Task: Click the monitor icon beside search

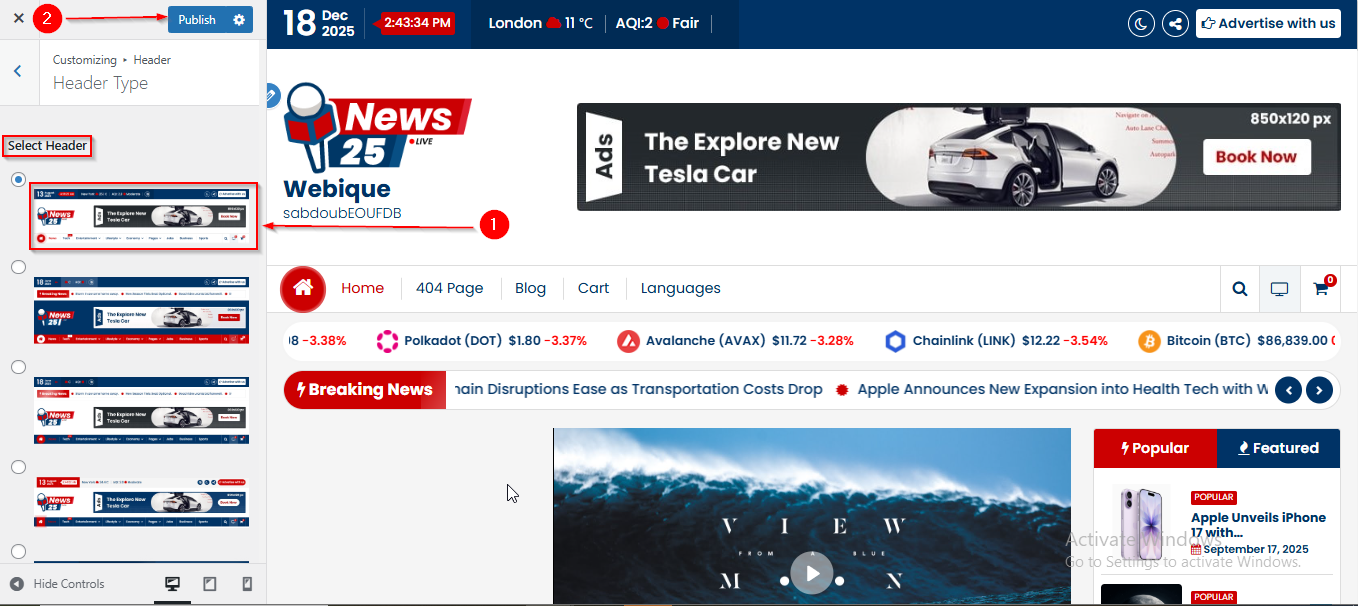Action: coord(1279,289)
